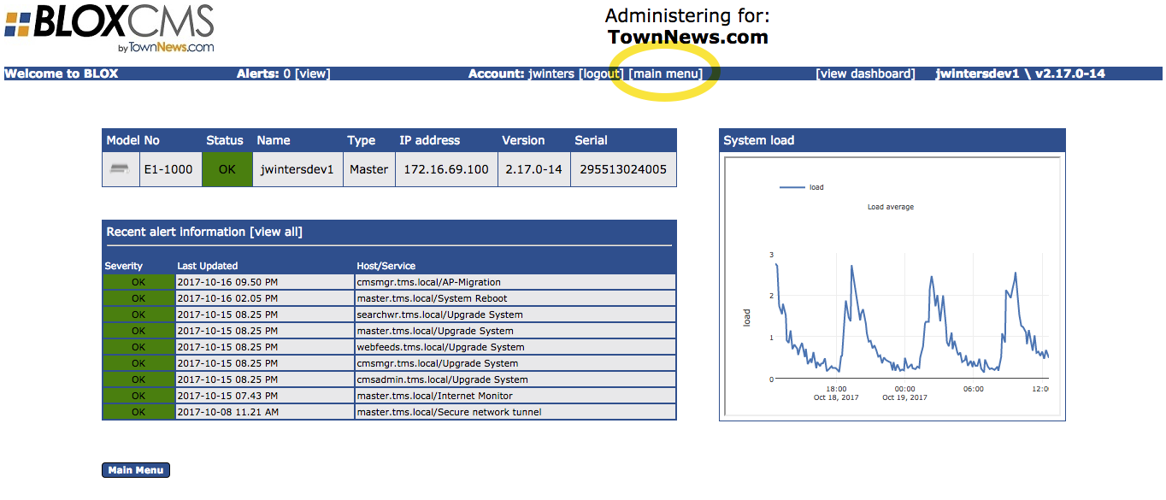This screenshot has width=1166, height=500.
Task: Click OK severity for Secure network tunnel
Action: coord(138,412)
